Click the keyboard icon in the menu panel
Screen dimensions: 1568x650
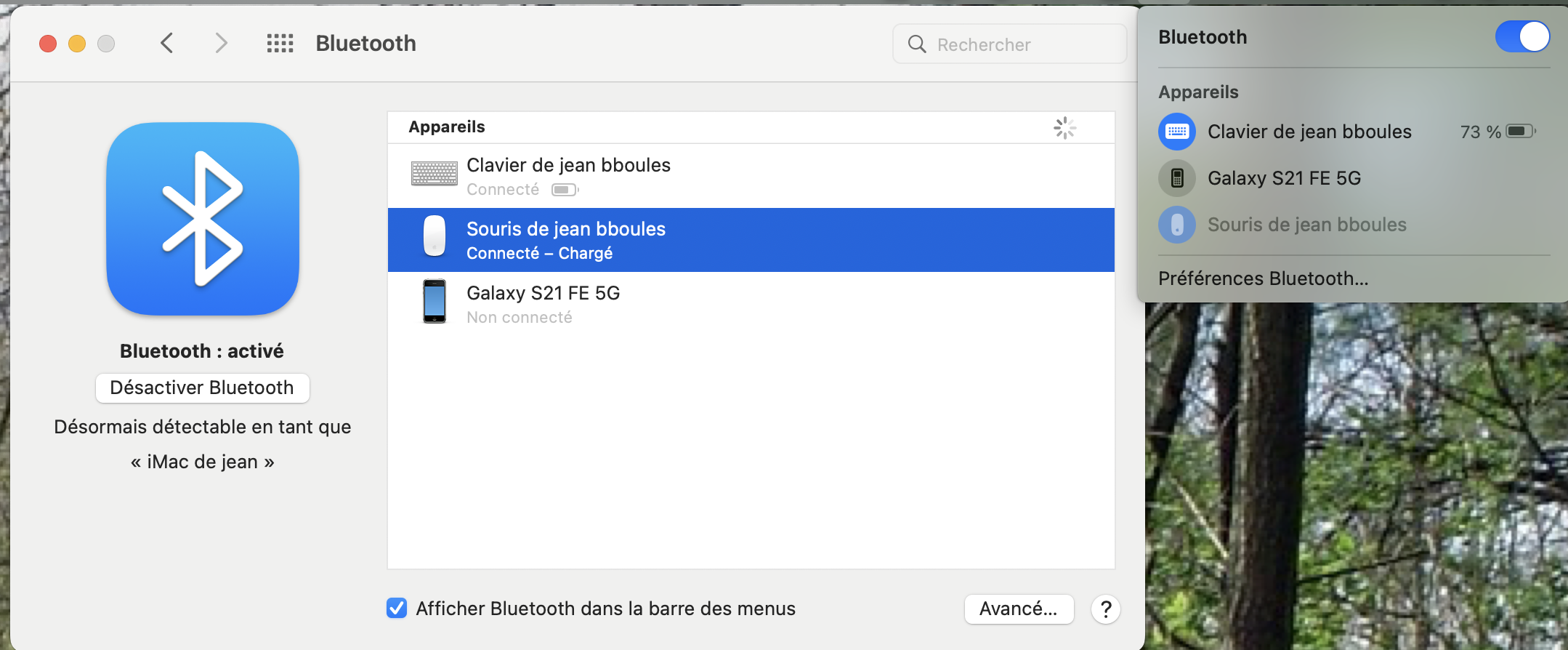[x=1176, y=132]
